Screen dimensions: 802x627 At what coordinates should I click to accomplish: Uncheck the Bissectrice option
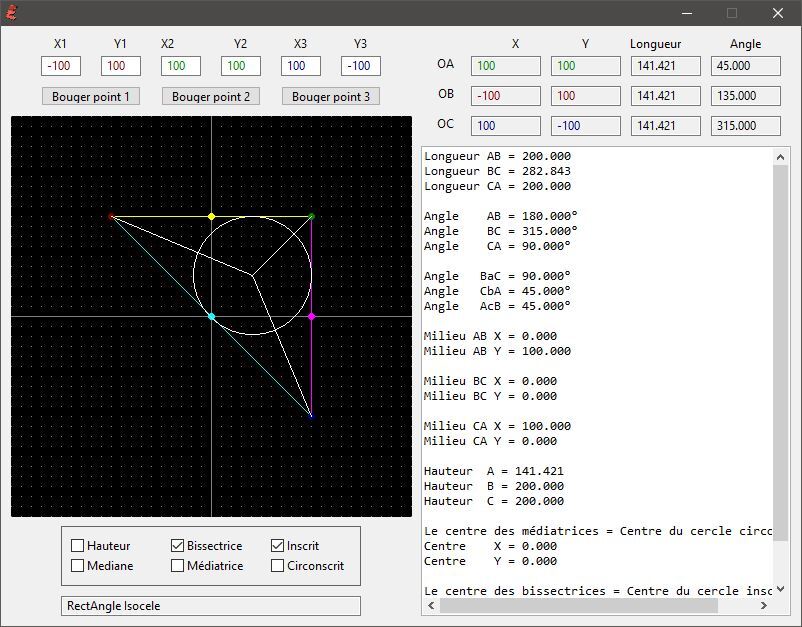click(178, 546)
